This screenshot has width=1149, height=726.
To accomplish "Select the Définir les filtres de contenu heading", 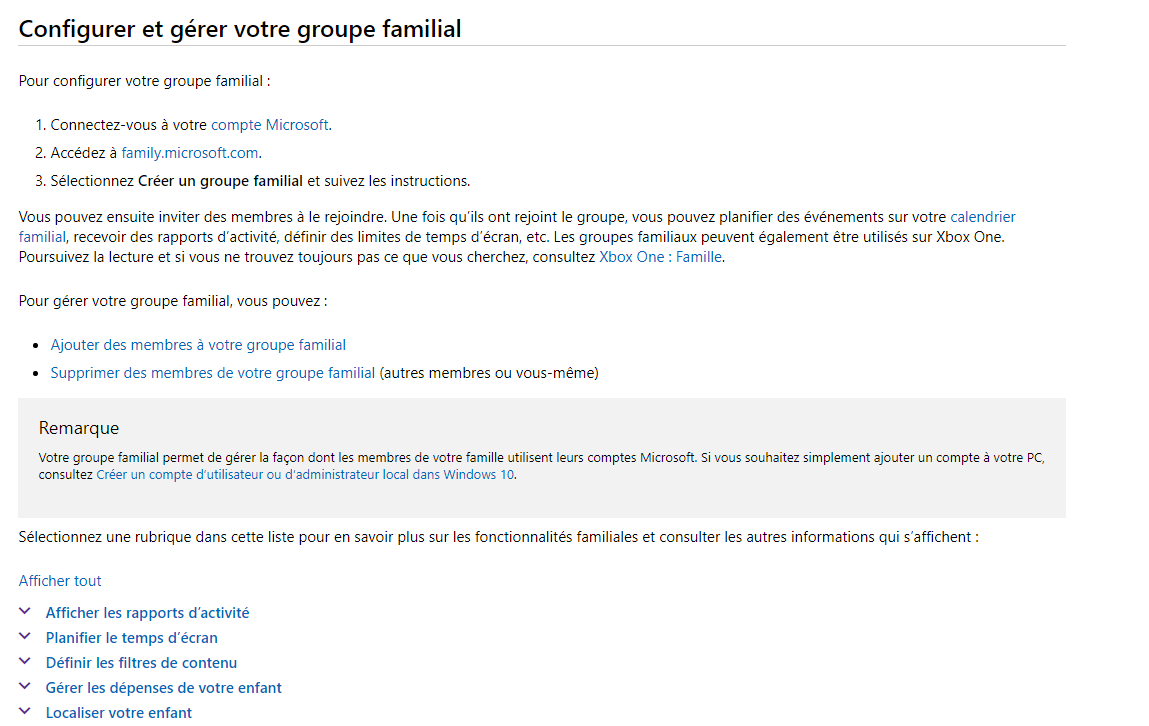I will coord(141,663).
